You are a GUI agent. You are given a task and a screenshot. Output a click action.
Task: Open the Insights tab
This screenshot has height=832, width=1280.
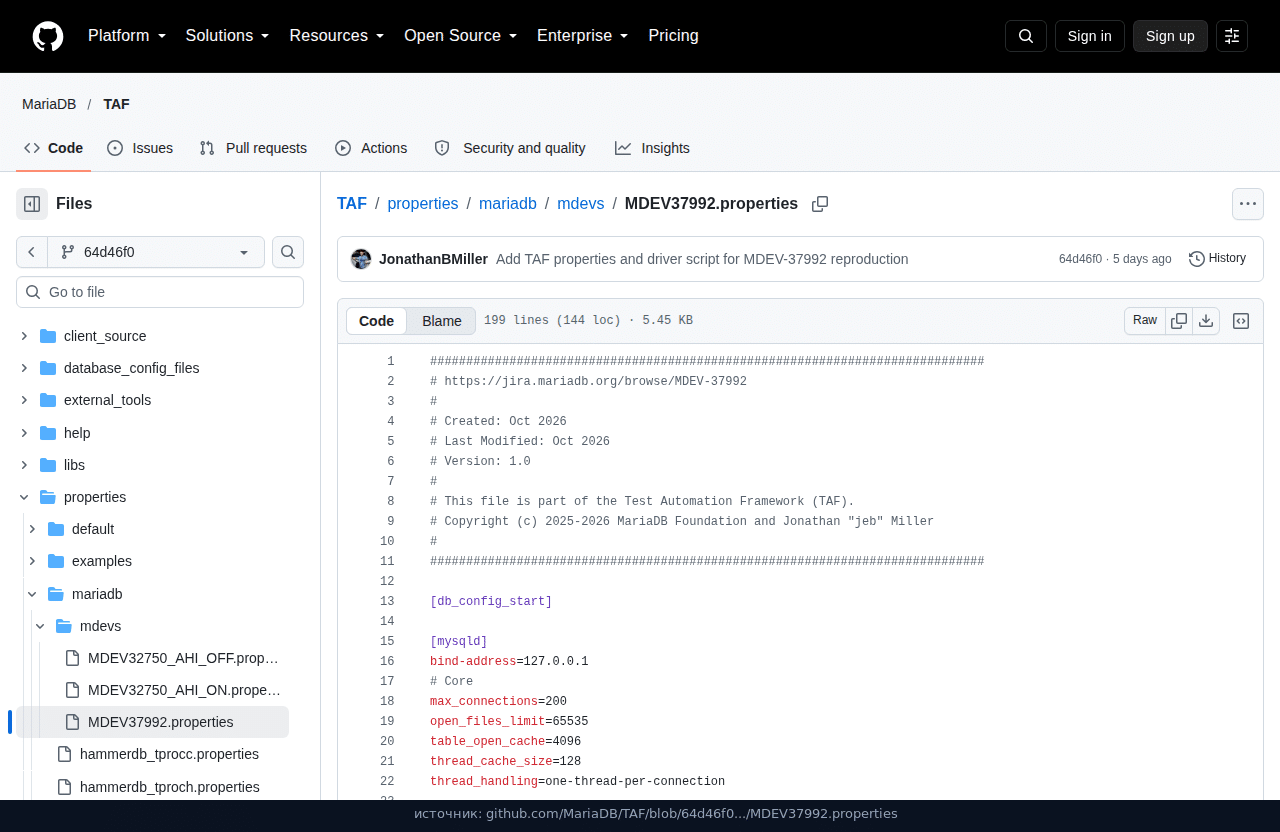click(652, 148)
